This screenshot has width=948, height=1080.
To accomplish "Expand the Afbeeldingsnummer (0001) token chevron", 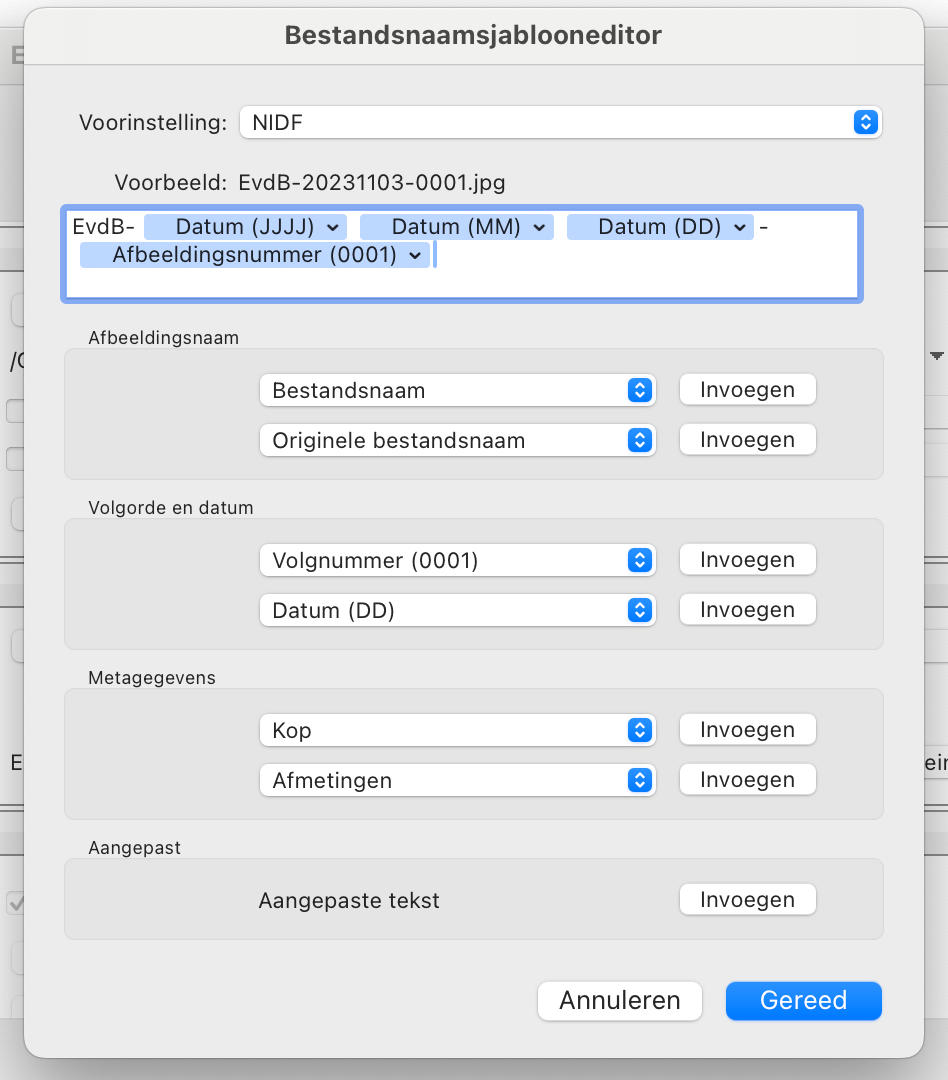I will (415, 256).
